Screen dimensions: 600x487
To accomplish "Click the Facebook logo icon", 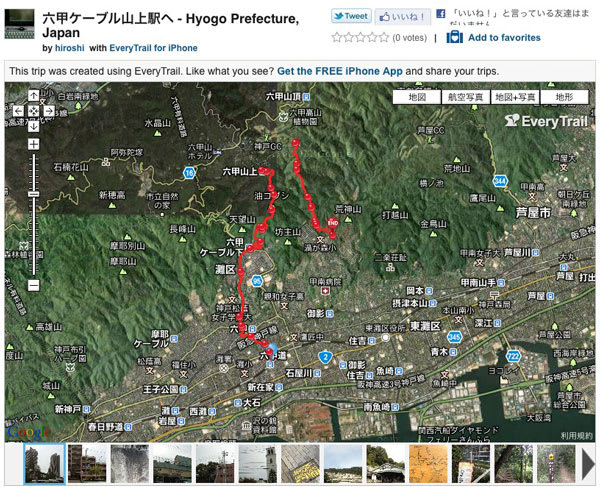I will tap(440, 14).
